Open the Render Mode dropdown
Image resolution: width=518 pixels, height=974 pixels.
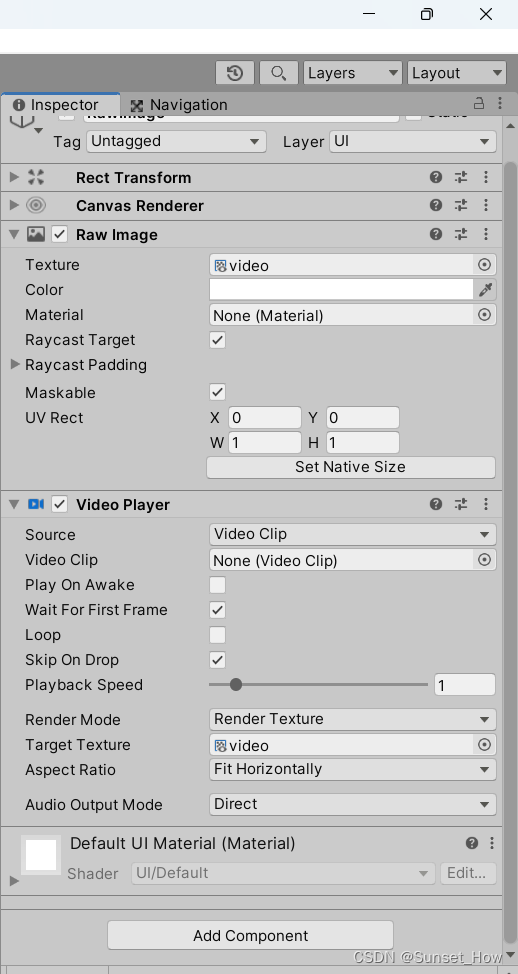point(353,719)
